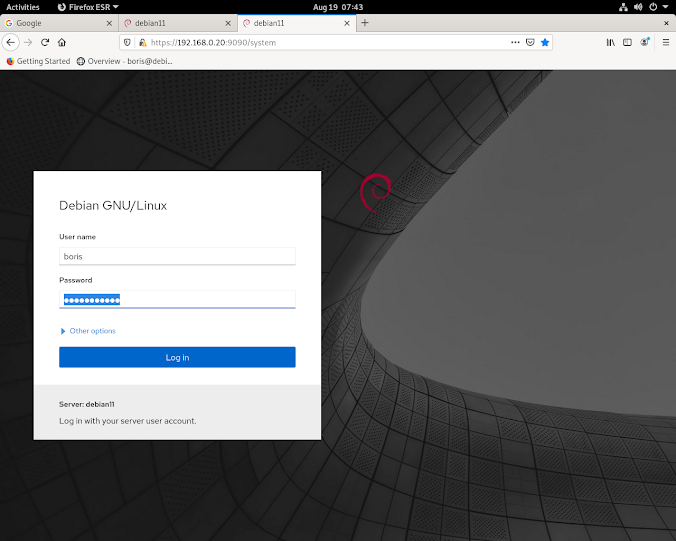Screen dimensions: 676x541
Task: Open Firefox hamburger menu
Action: click(x=666, y=42)
